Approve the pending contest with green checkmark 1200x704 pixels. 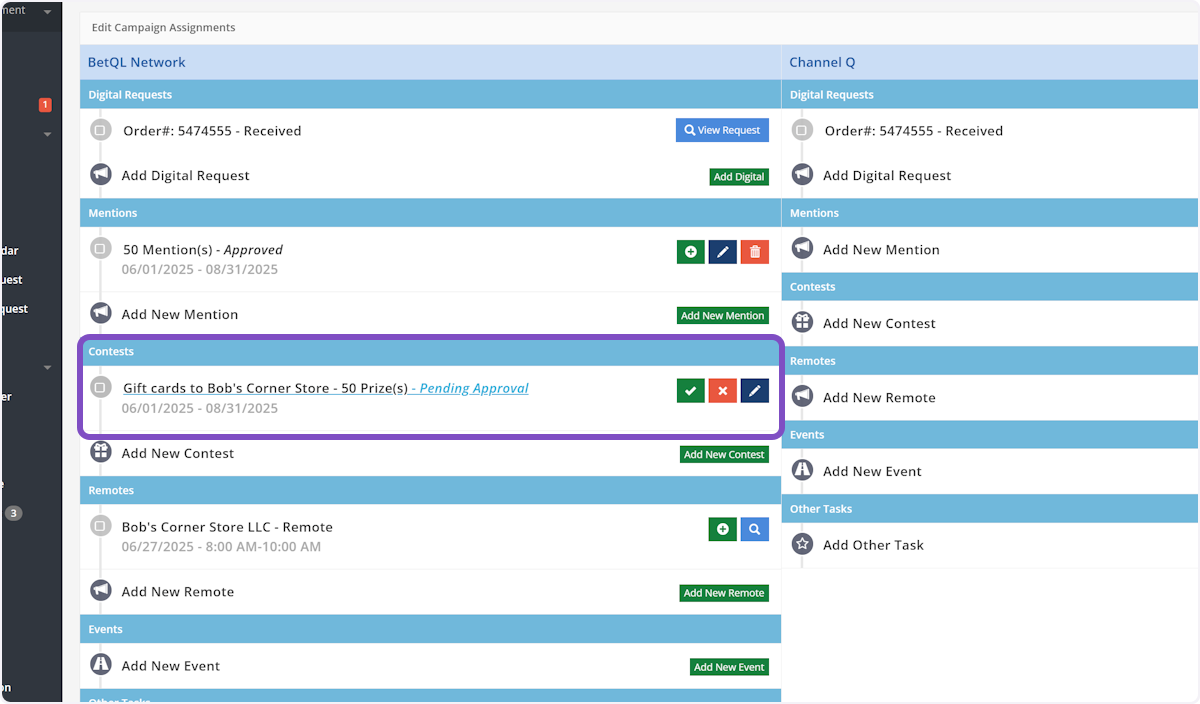point(691,391)
